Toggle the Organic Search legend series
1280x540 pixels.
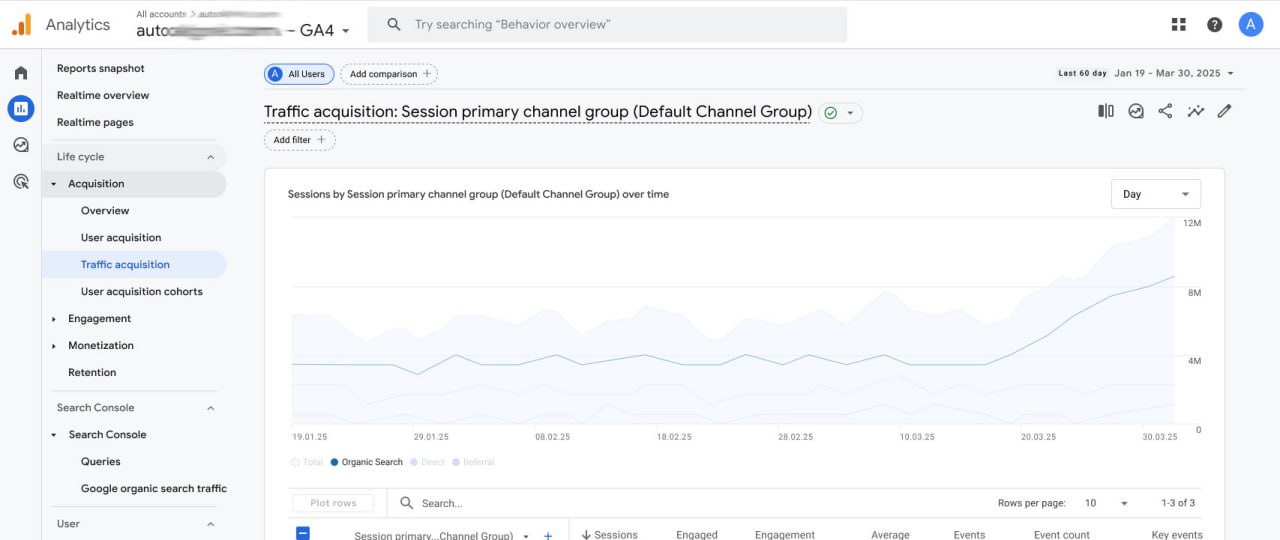tap(366, 462)
